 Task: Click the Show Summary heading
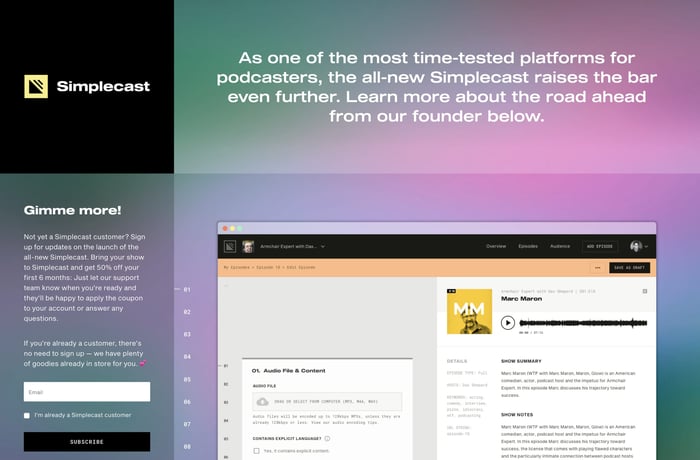[x=521, y=361]
